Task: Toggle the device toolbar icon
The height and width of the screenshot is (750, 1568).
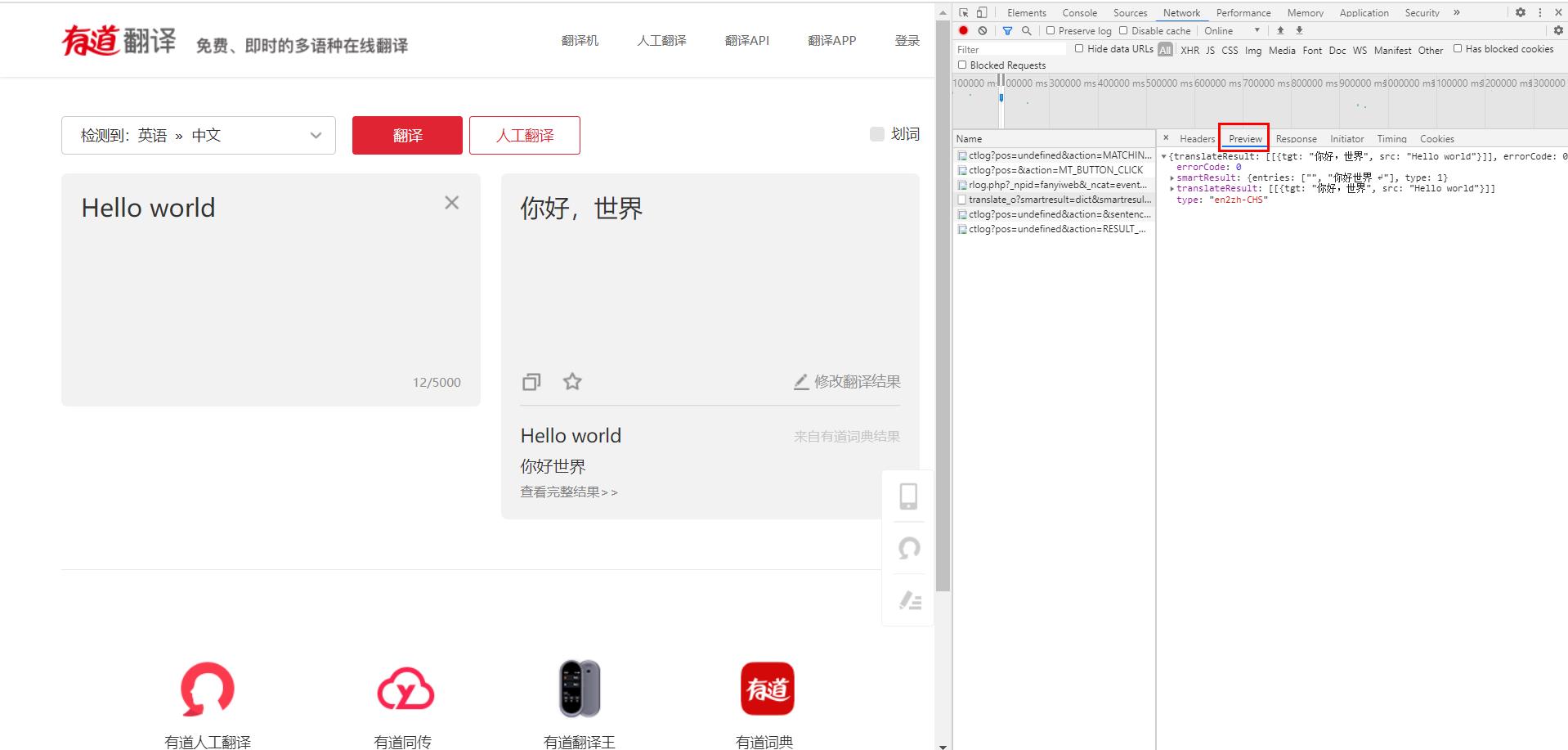Action: point(982,12)
